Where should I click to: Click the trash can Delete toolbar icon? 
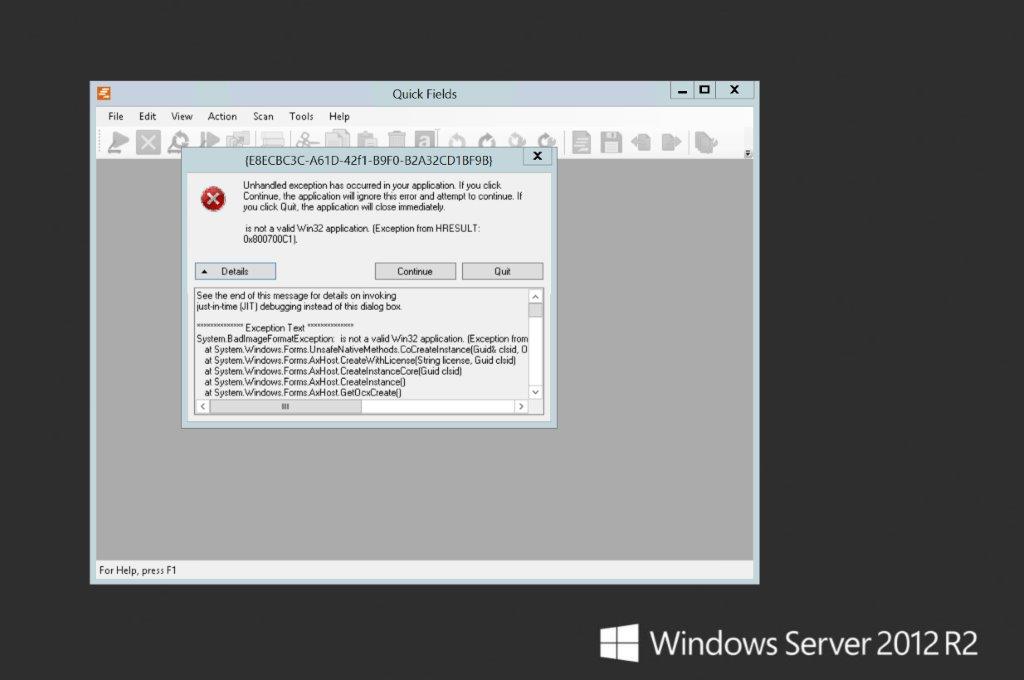coord(396,142)
